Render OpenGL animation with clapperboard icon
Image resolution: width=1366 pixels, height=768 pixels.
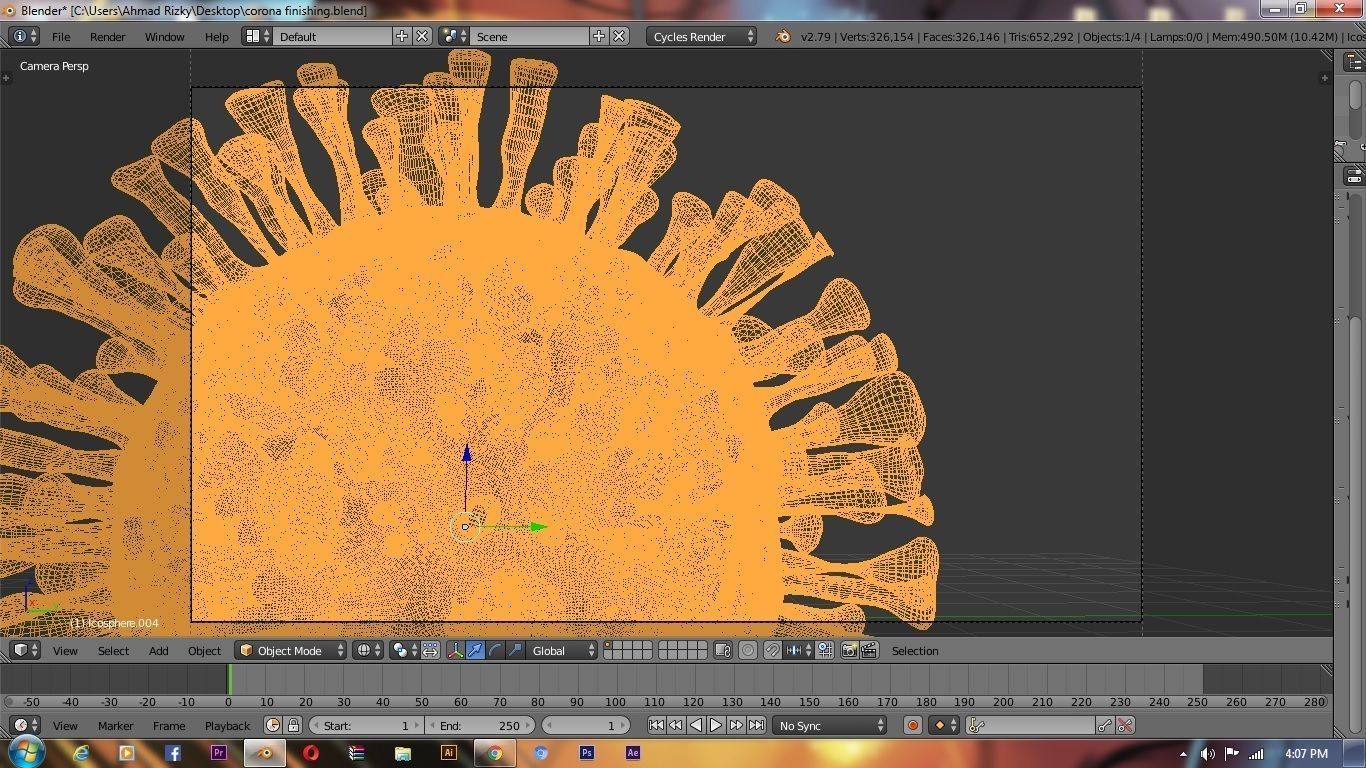pyautogui.click(x=869, y=650)
